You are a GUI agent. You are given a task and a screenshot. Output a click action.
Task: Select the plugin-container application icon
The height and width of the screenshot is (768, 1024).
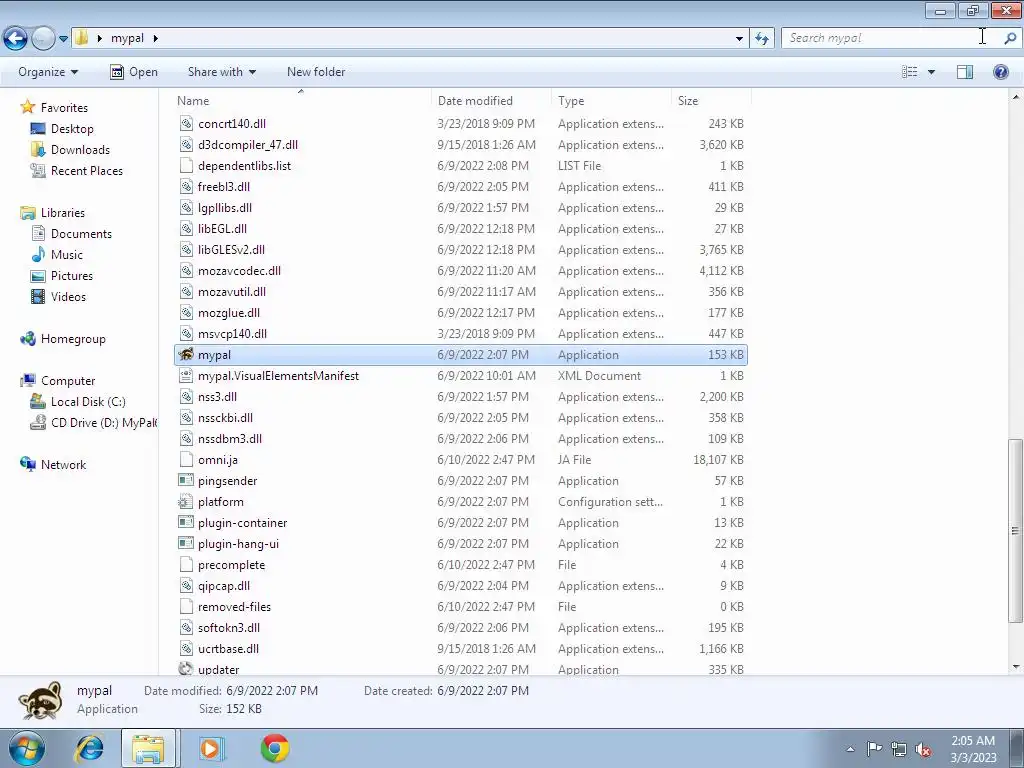point(186,522)
